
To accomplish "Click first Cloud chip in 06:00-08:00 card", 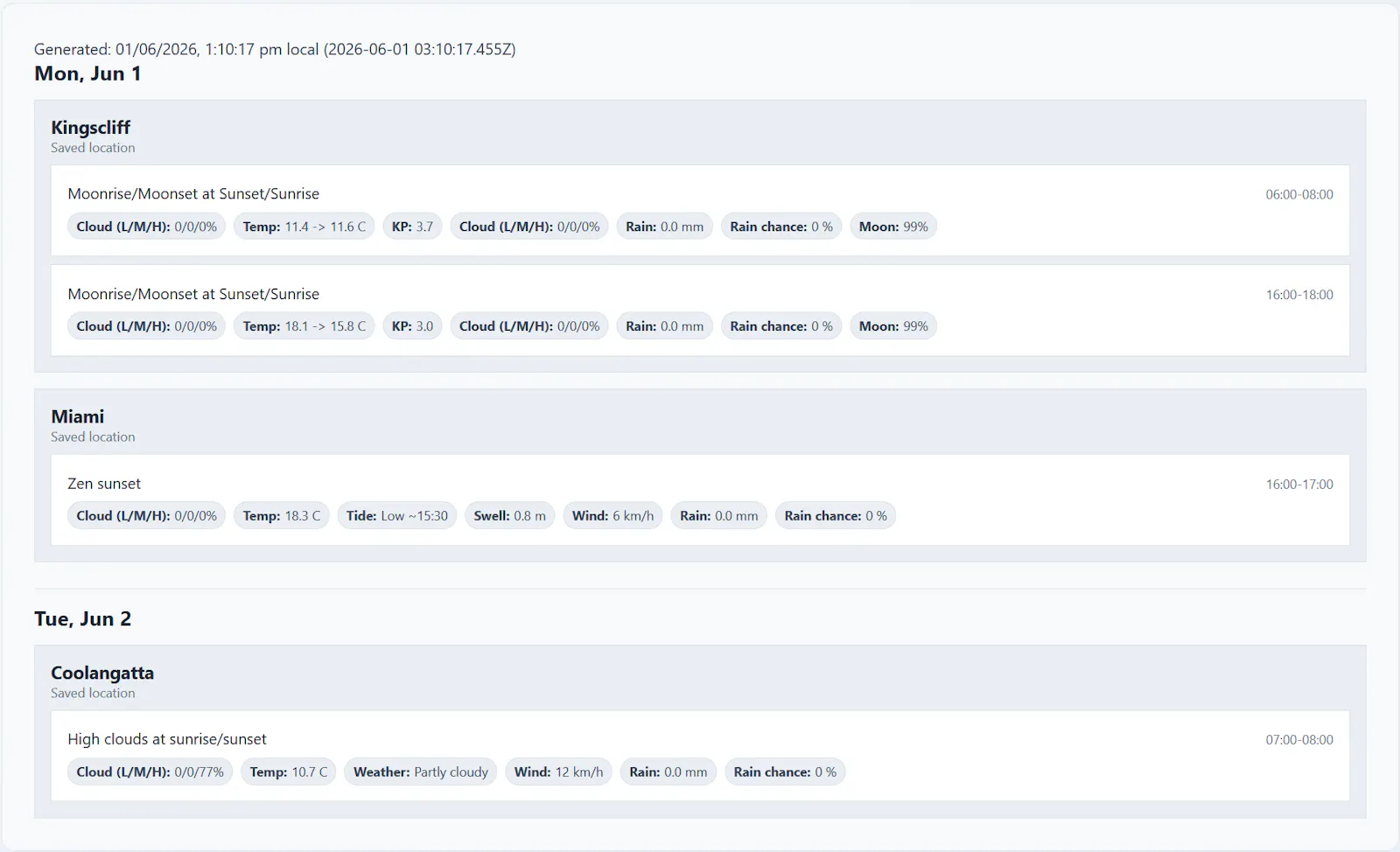I will (x=146, y=227).
